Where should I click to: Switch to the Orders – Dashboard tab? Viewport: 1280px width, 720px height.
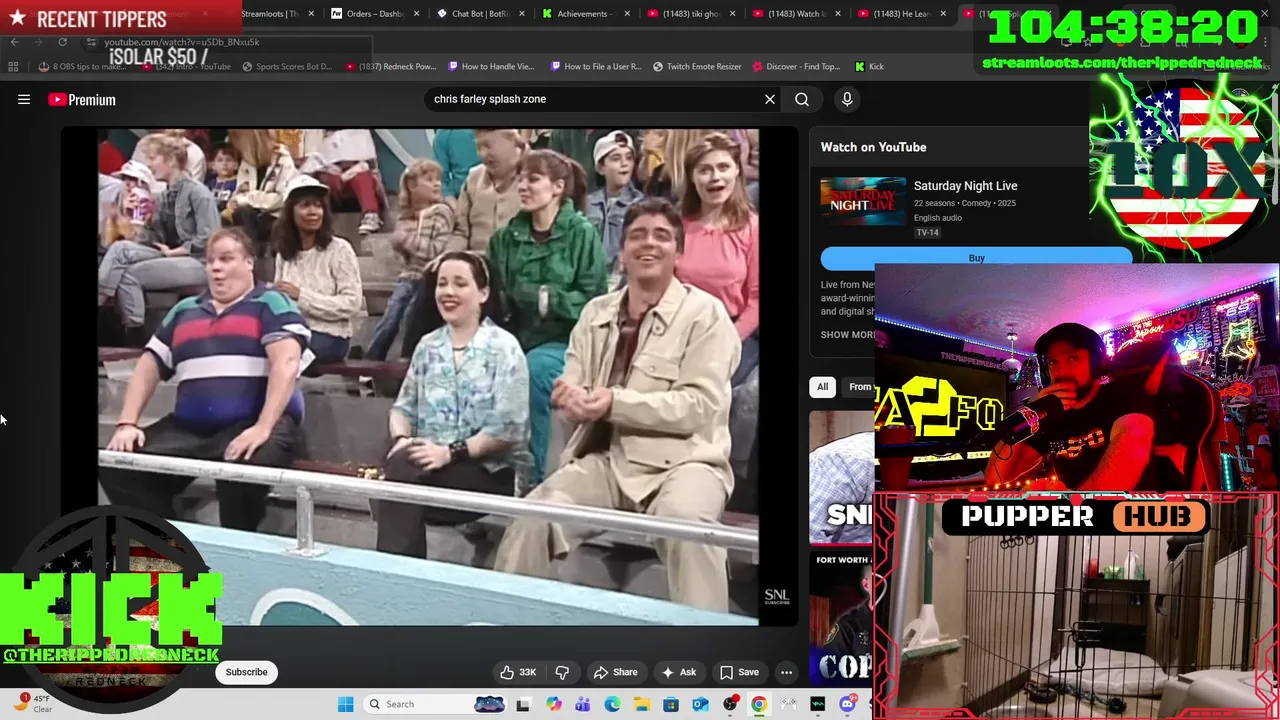tap(375, 14)
